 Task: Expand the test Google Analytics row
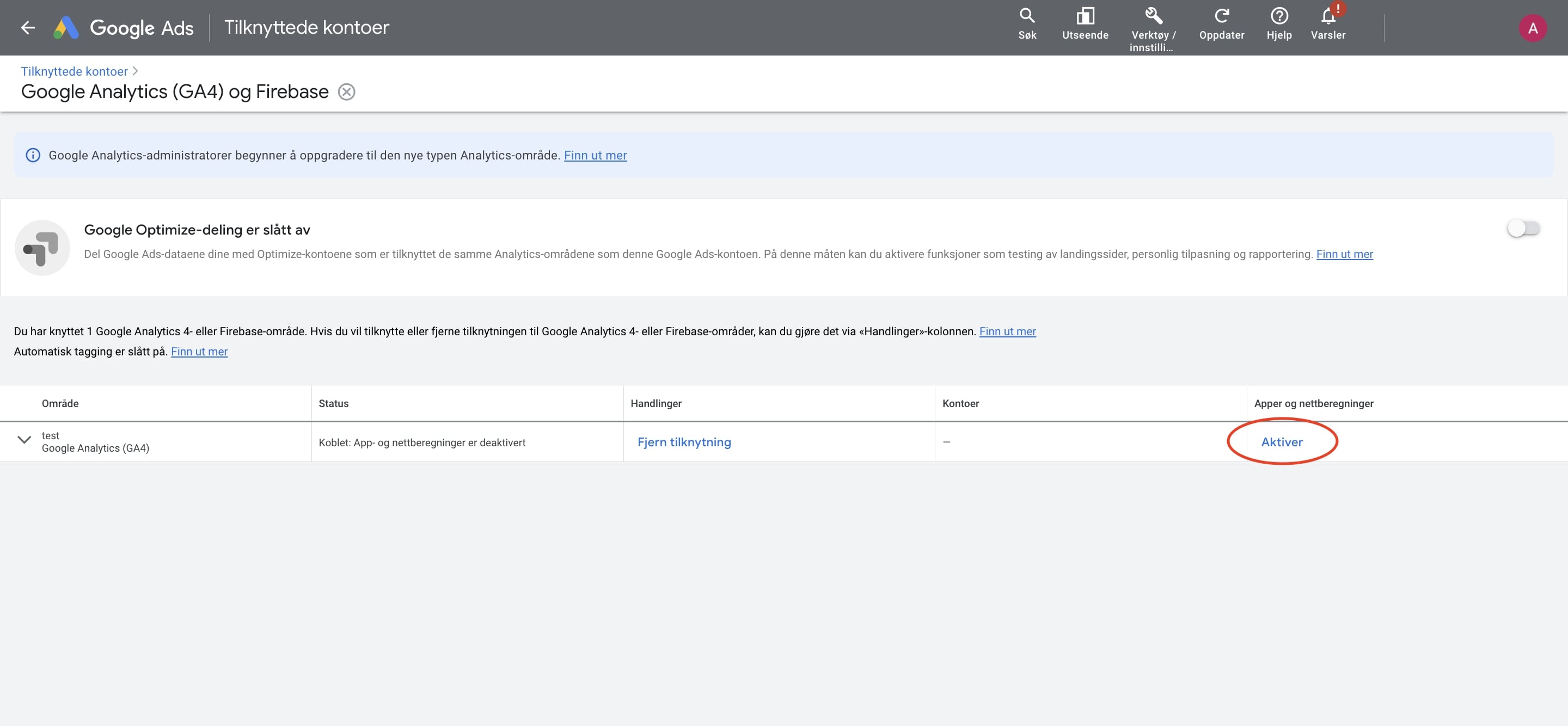24,440
